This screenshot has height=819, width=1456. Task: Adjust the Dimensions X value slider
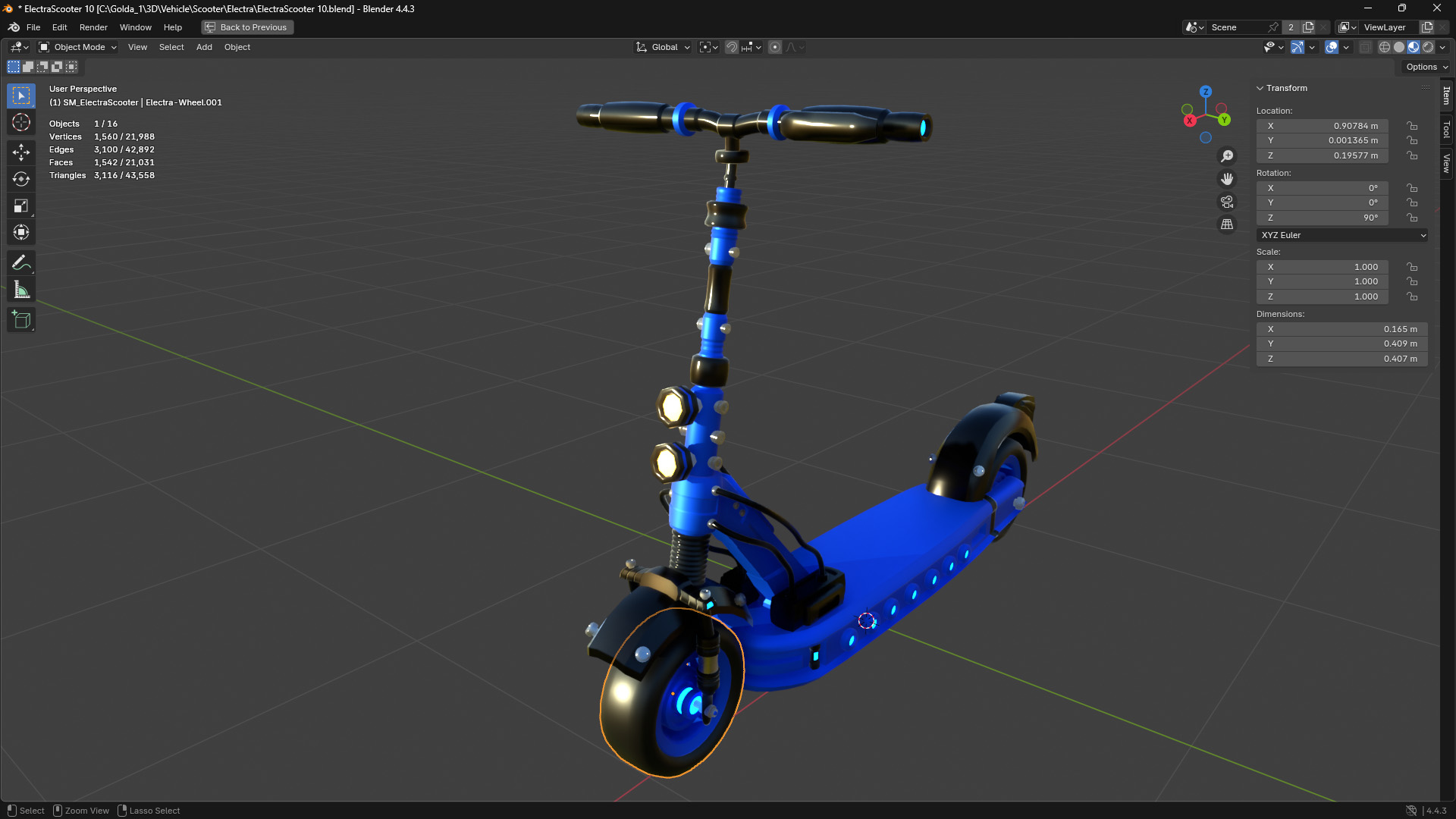pos(1341,329)
